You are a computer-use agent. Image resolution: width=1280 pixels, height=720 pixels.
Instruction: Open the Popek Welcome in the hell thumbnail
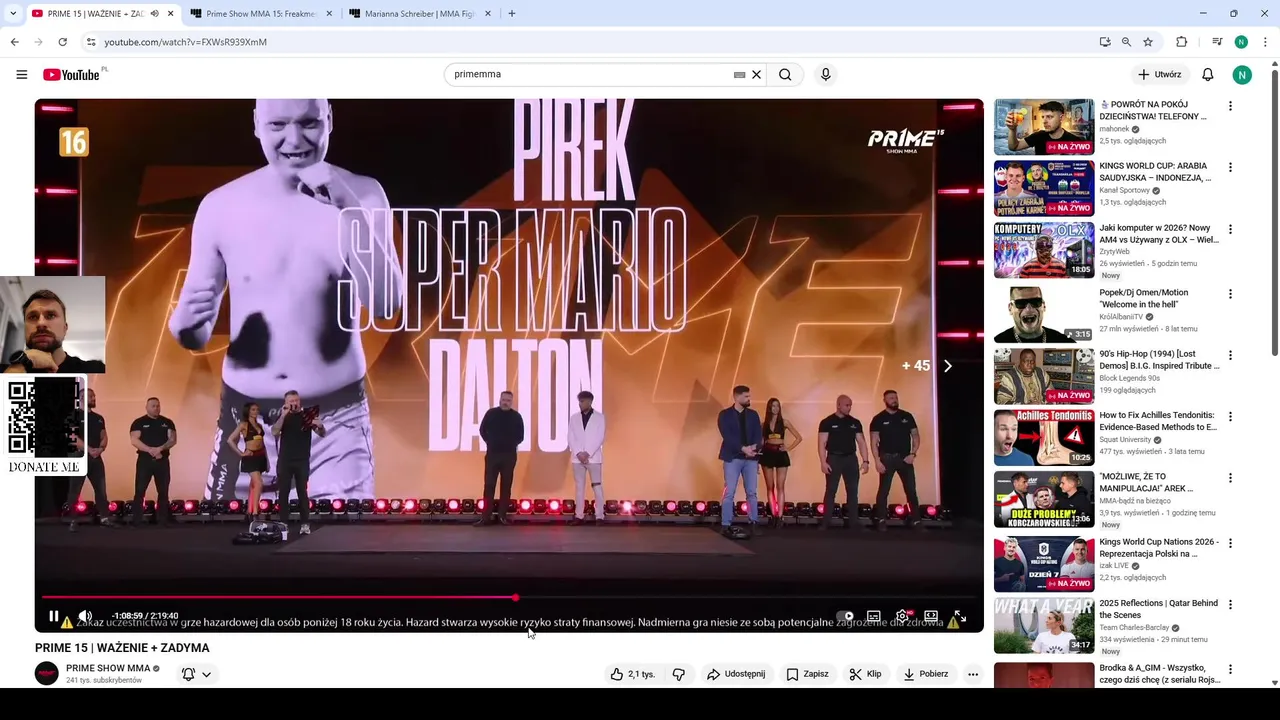tap(1044, 314)
